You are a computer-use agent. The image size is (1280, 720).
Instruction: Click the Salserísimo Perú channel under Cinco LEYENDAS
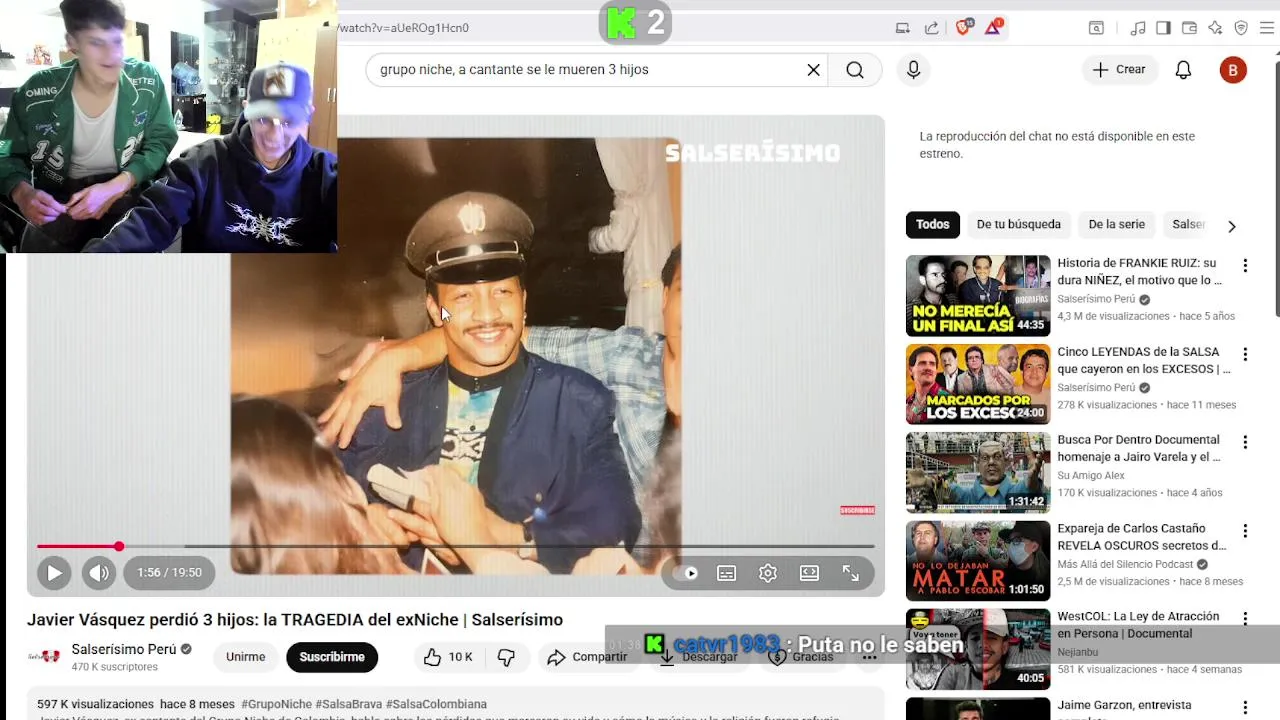(1096, 388)
